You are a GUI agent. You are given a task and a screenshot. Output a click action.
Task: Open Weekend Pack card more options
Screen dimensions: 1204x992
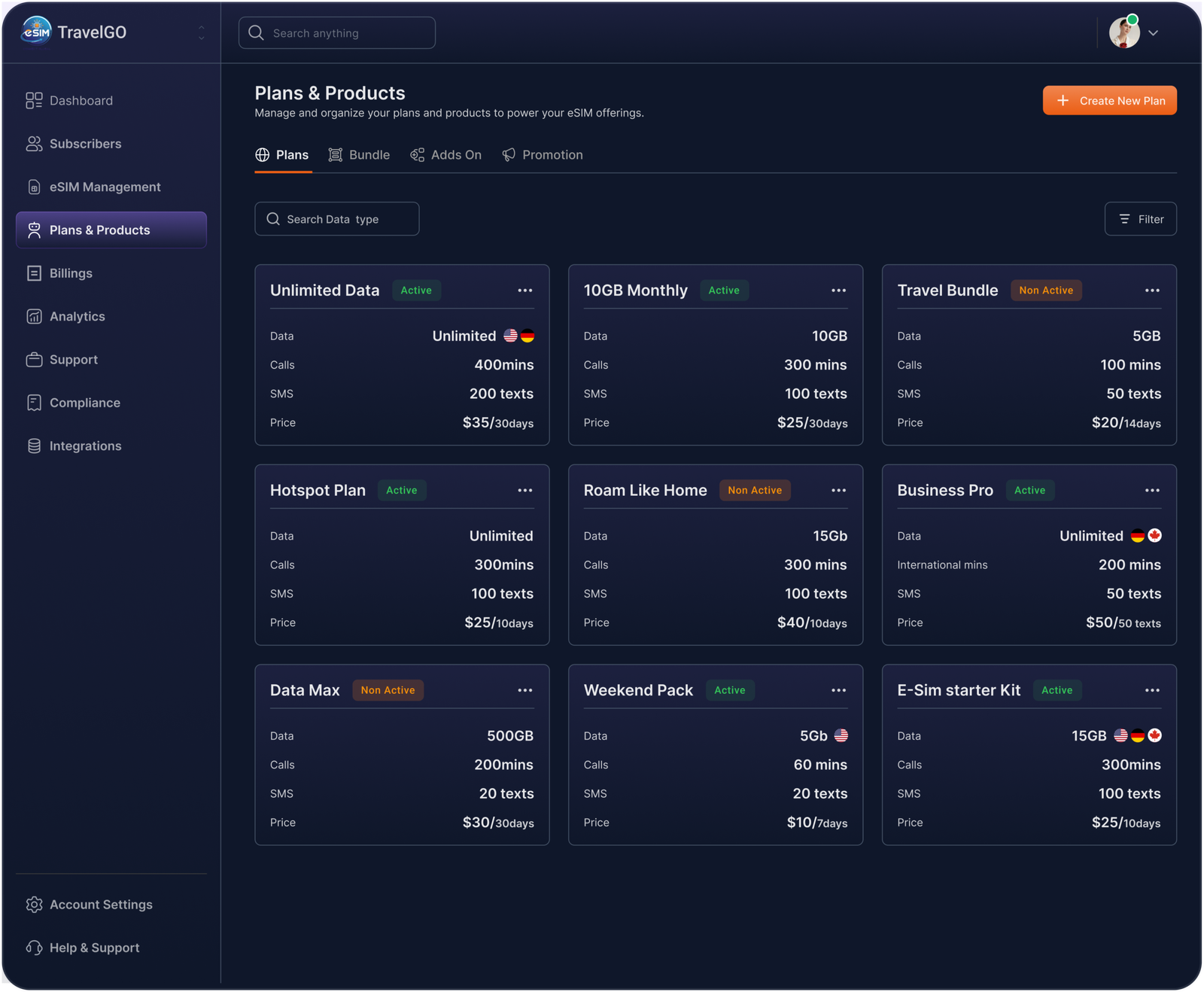click(838, 690)
